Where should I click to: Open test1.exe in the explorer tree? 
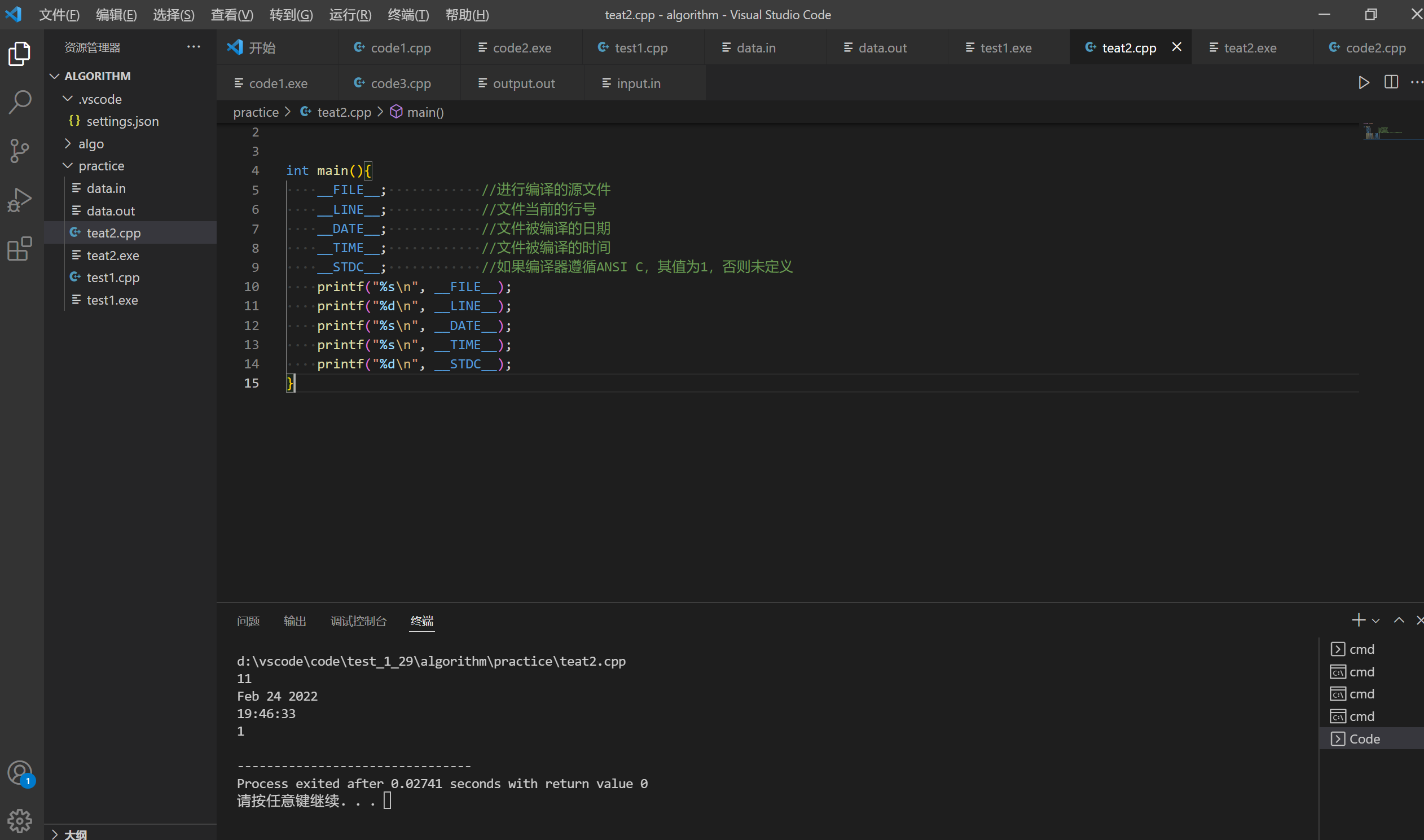(x=130, y=300)
